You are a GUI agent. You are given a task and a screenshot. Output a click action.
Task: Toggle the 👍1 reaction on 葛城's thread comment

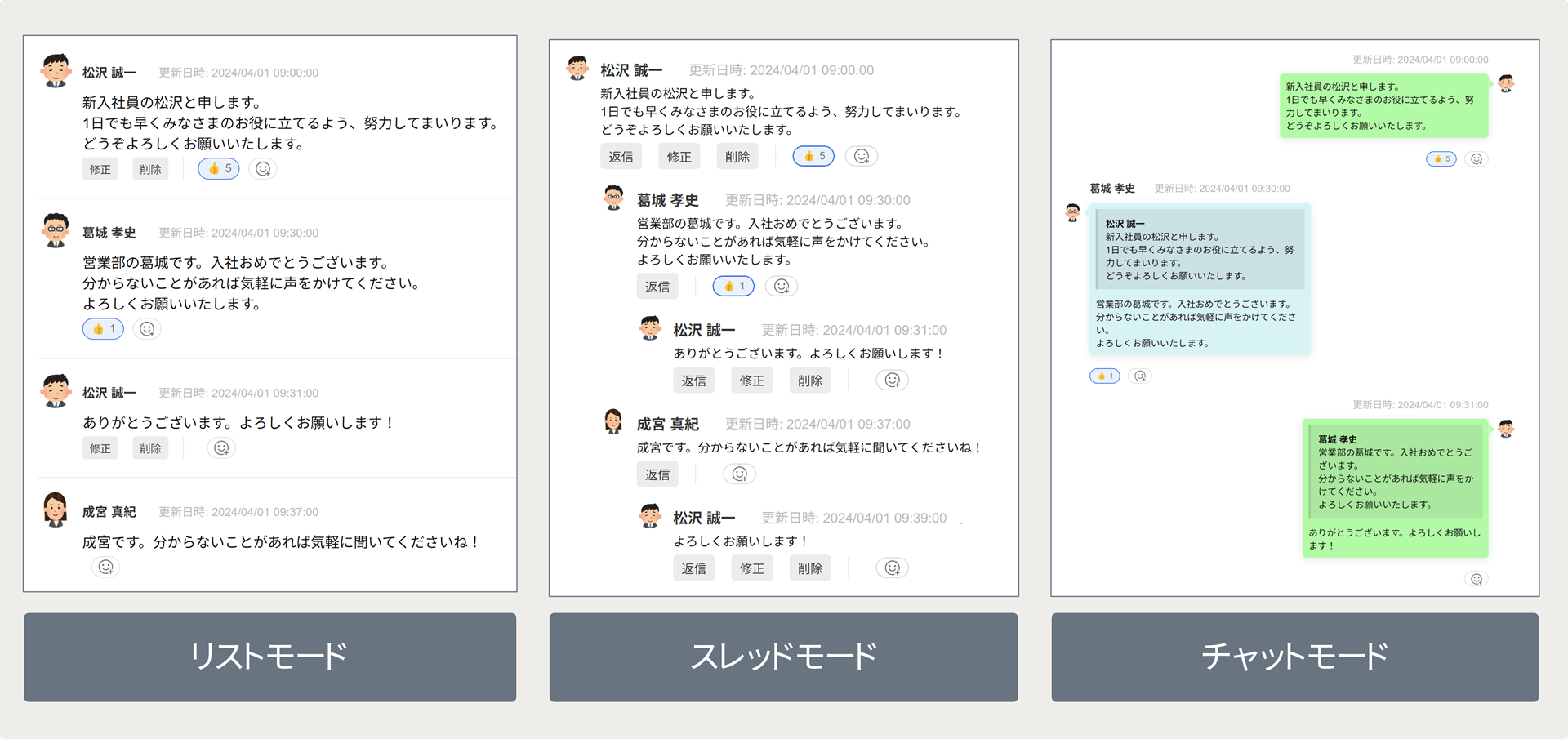[x=733, y=286]
